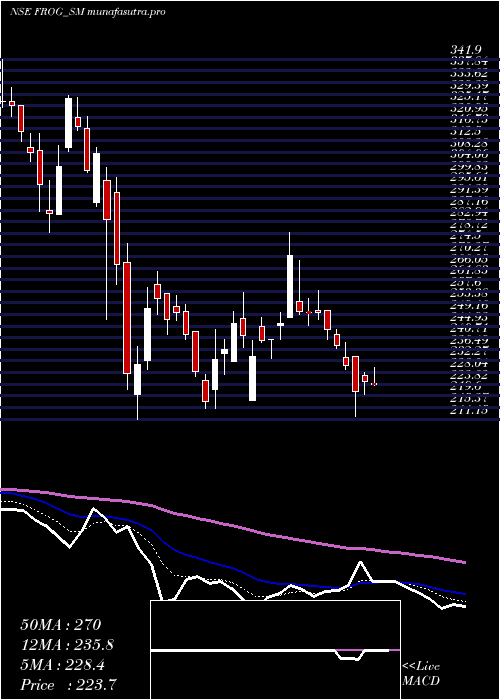Click the 5MA : 228.4 reading

point(62,665)
